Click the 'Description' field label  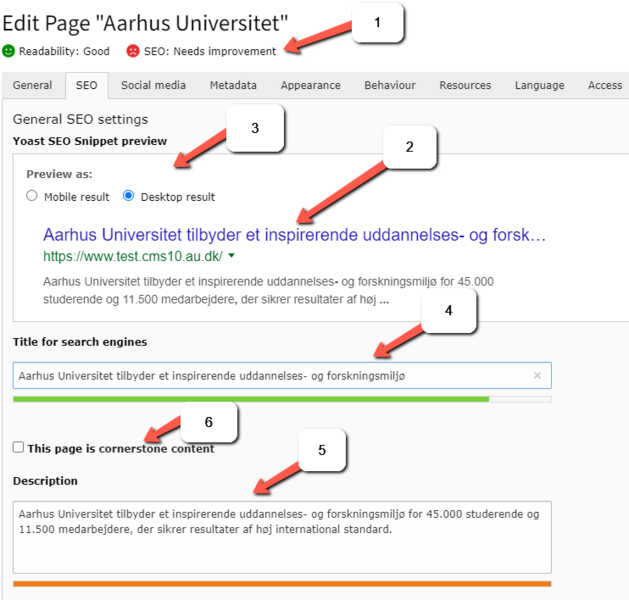click(x=45, y=481)
